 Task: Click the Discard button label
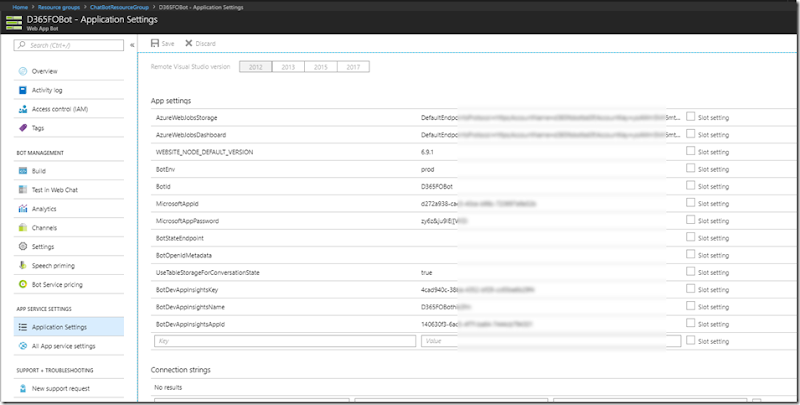[x=206, y=44]
